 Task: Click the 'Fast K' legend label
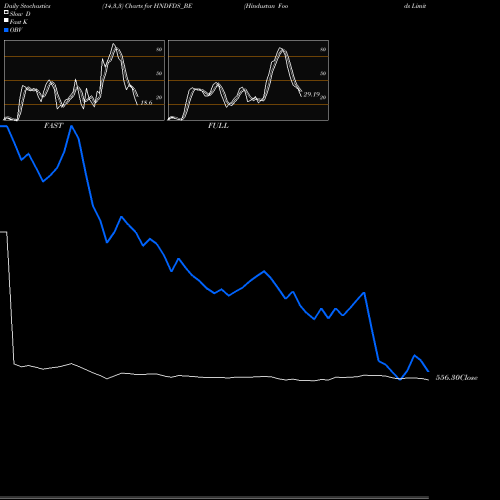click(19, 22)
